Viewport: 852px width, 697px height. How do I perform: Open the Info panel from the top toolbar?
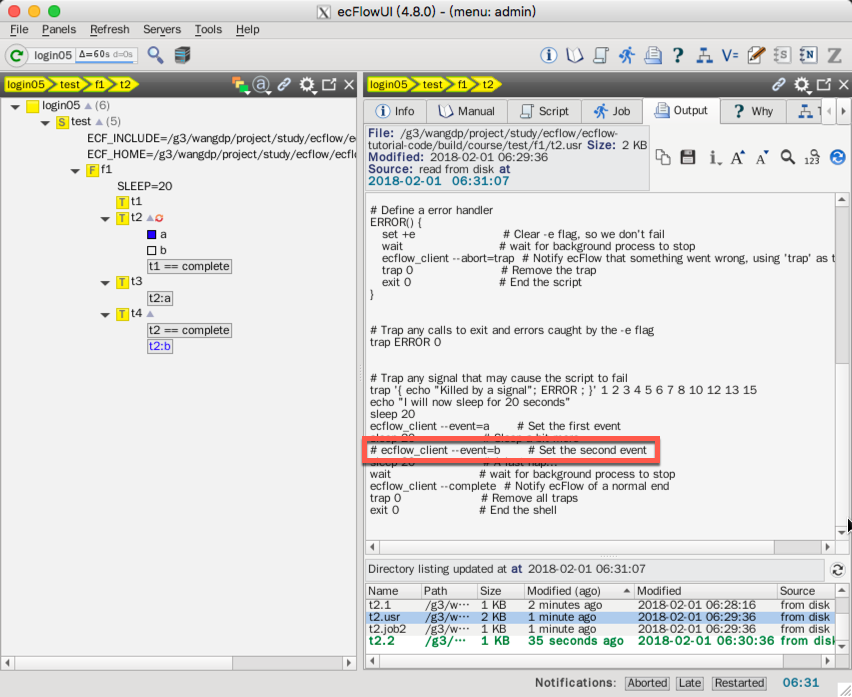click(x=548, y=55)
